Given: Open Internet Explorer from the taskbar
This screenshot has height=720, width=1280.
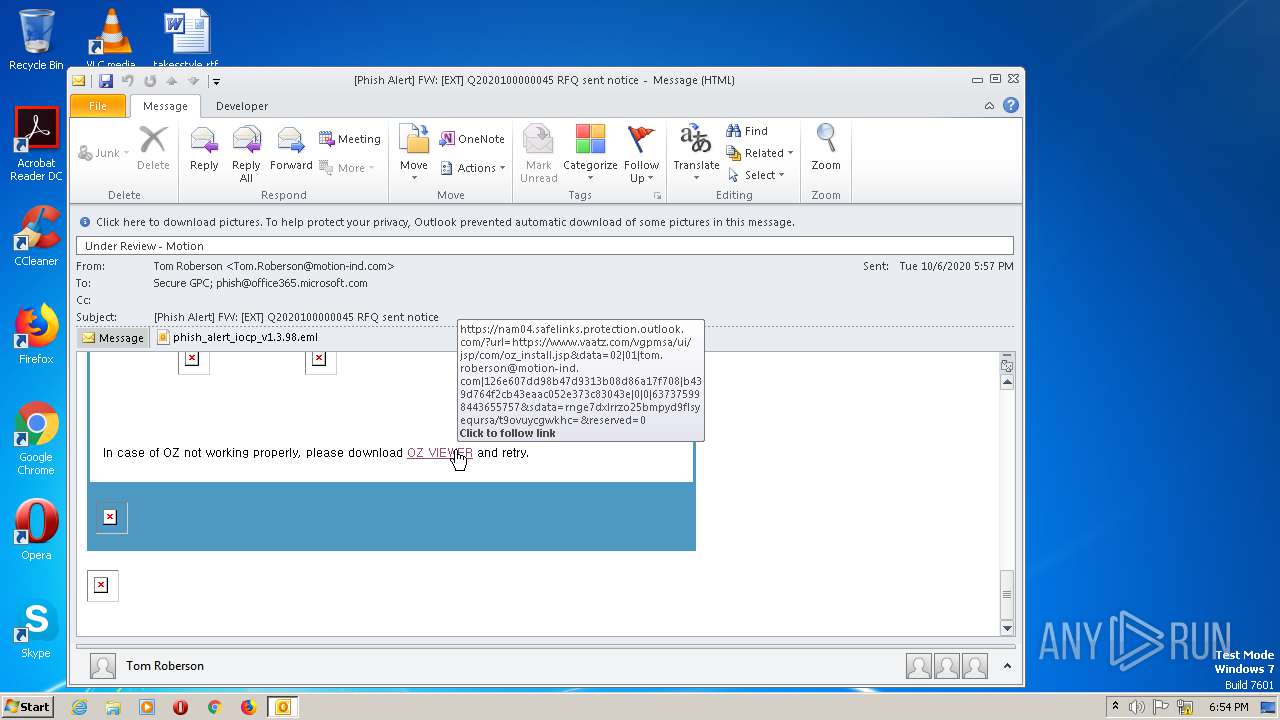Looking at the screenshot, I should coord(79,707).
